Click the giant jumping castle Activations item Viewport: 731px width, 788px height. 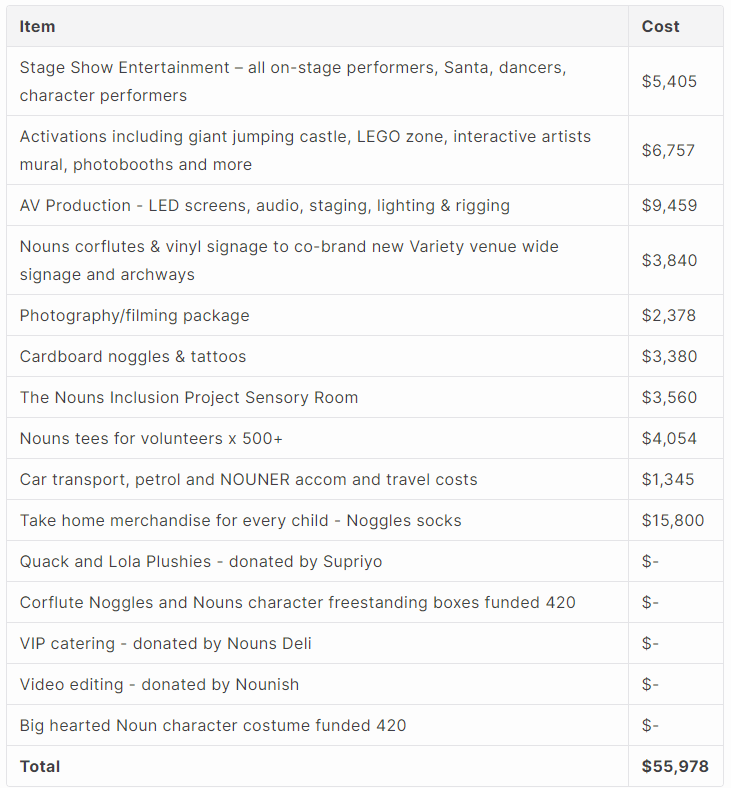tap(305, 150)
